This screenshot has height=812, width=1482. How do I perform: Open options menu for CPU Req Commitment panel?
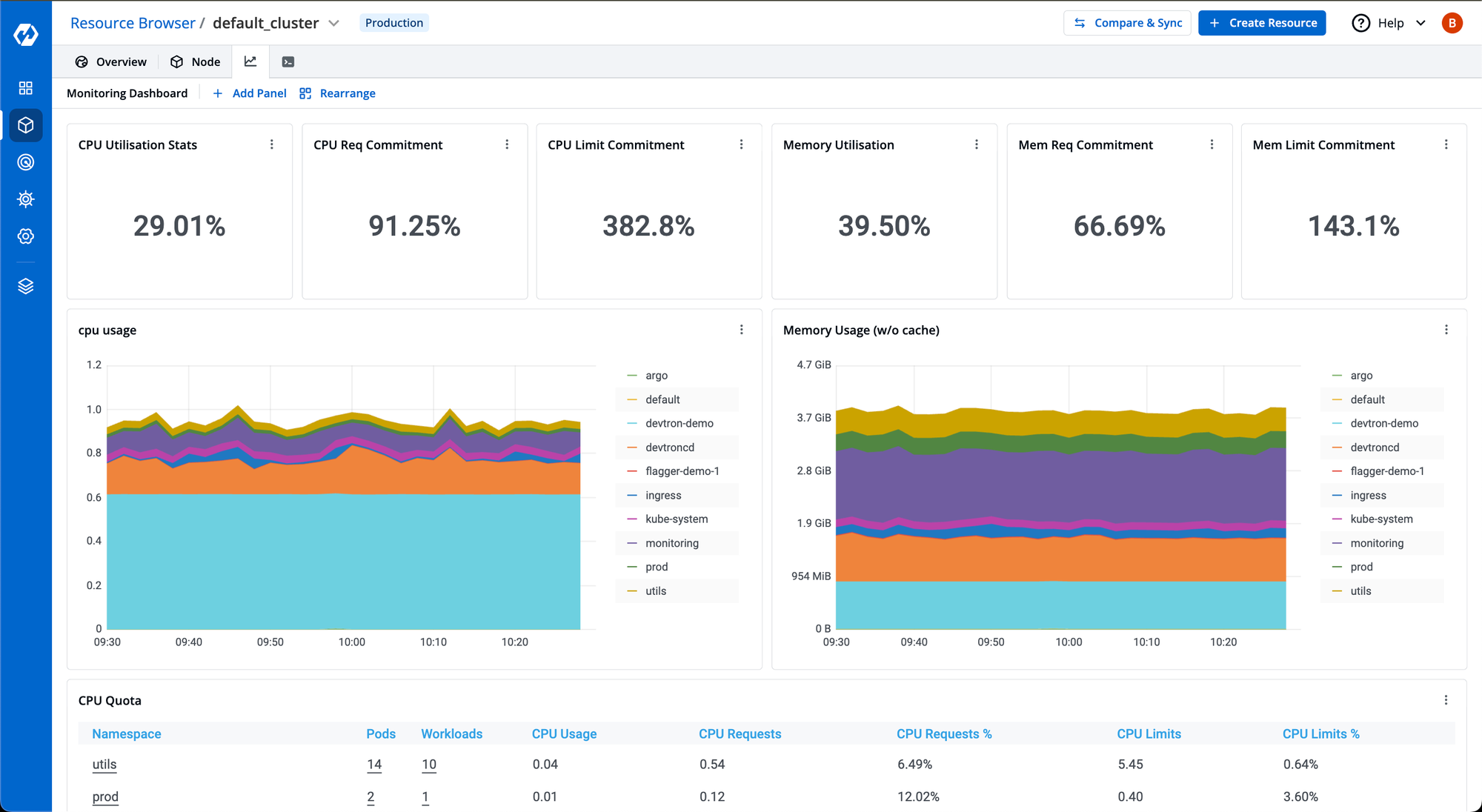click(x=507, y=144)
